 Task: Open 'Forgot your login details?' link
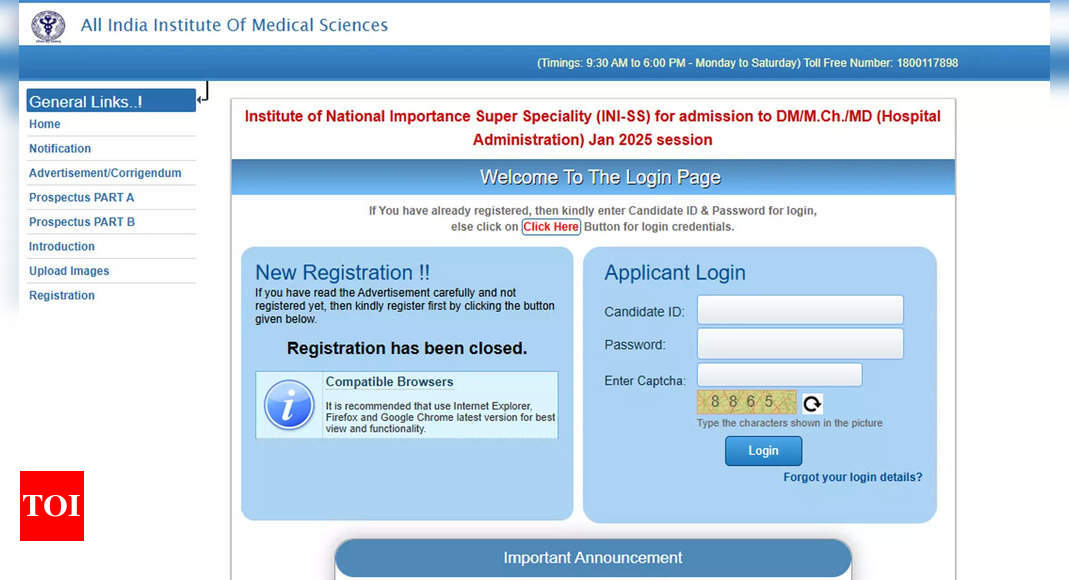tap(852, 477)
